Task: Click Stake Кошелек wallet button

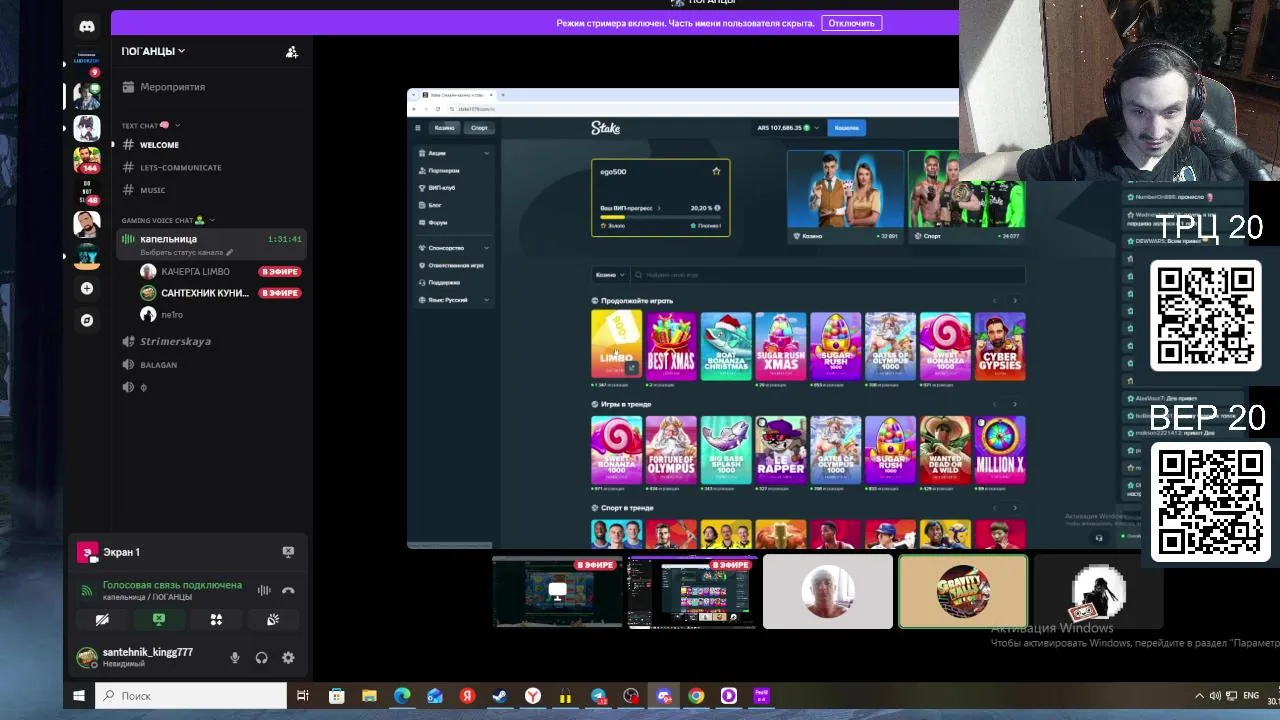Action: [x=847, y=128]
